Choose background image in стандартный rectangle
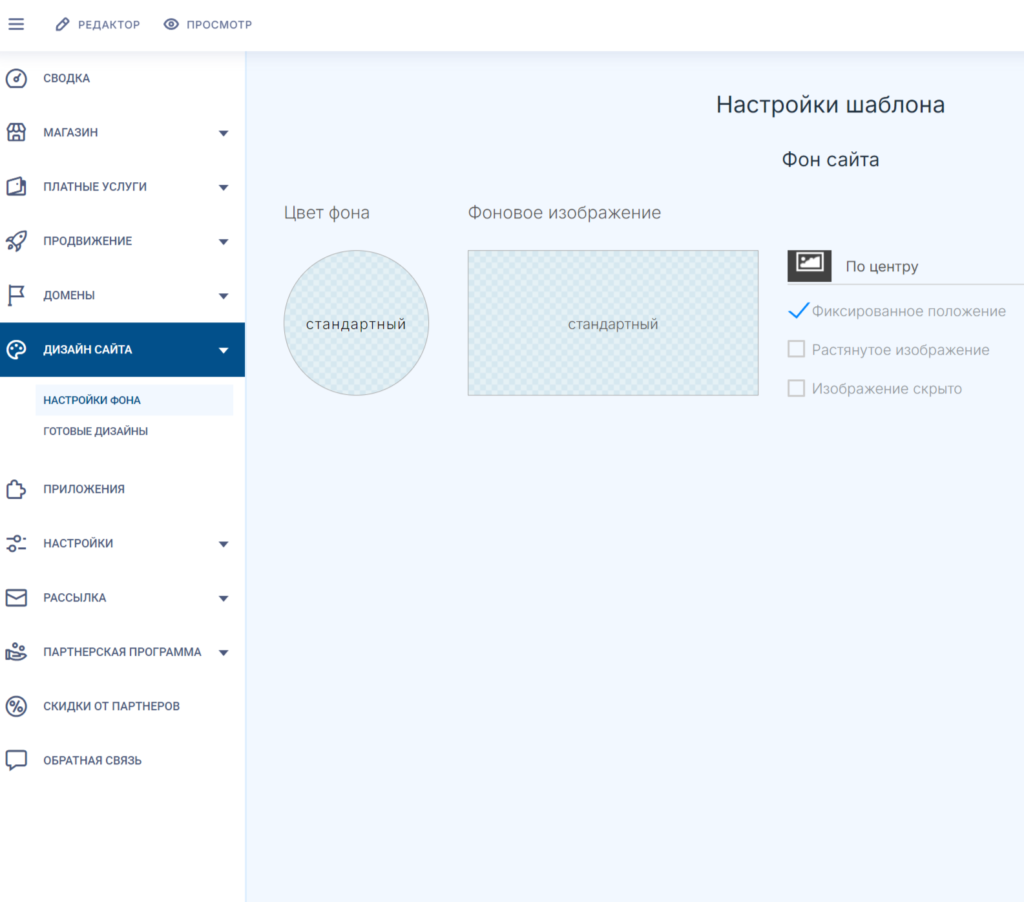Screen dimensions: 1024x902 pyautogui.click(x=613, y=323)
